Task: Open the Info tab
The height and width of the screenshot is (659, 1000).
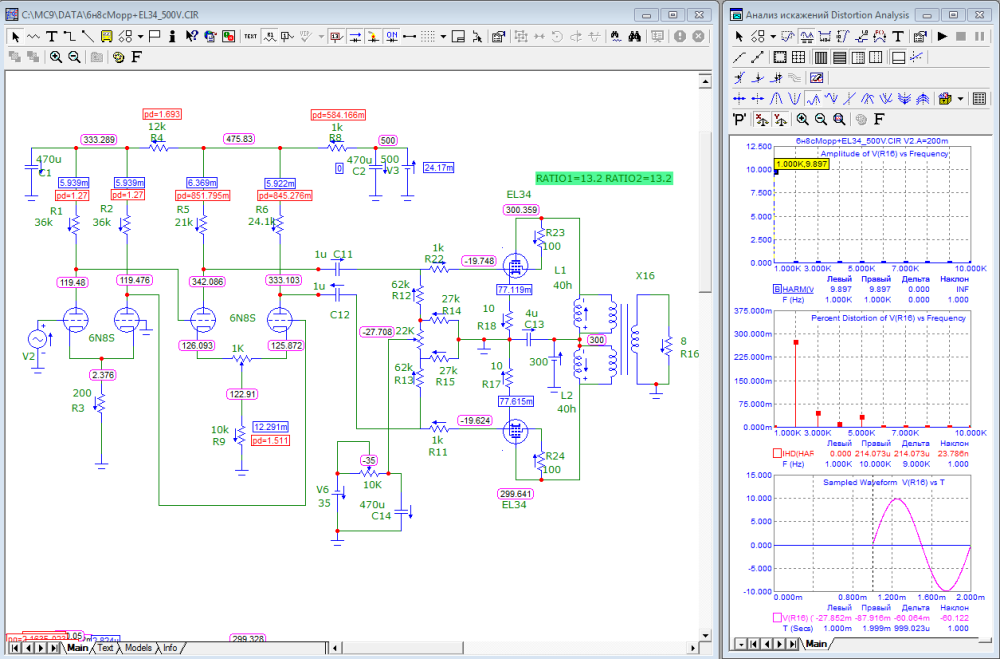Action: pyautogui.click(x=171, y=648)
